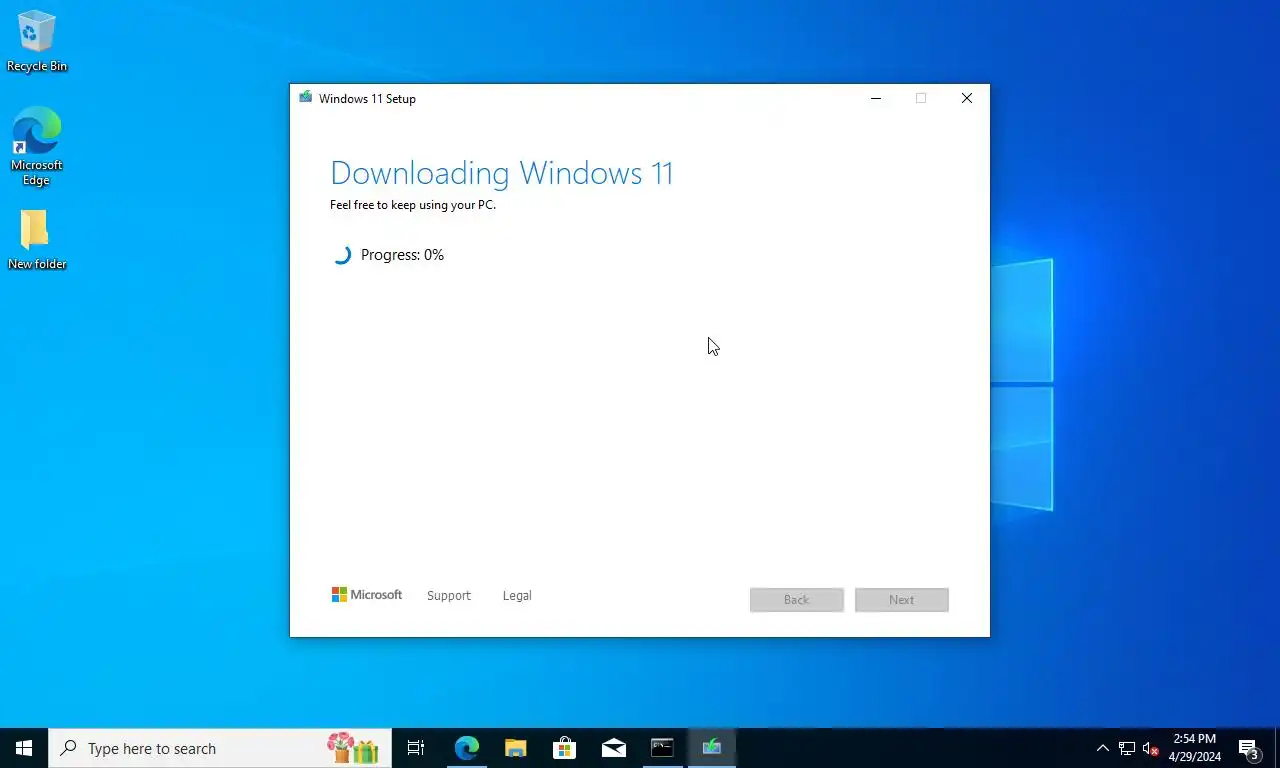Open the clock showing 2:54 PM
The image size is (1280, 768).
tap(1195, 748)
